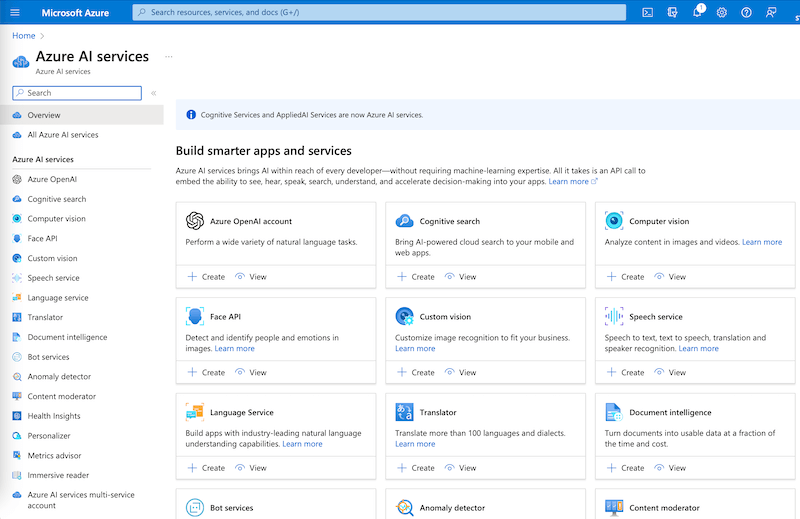Click the Directories and subscriptions filter icon
This screenshot has height=519, width=800.
click(x=673, y=12)
